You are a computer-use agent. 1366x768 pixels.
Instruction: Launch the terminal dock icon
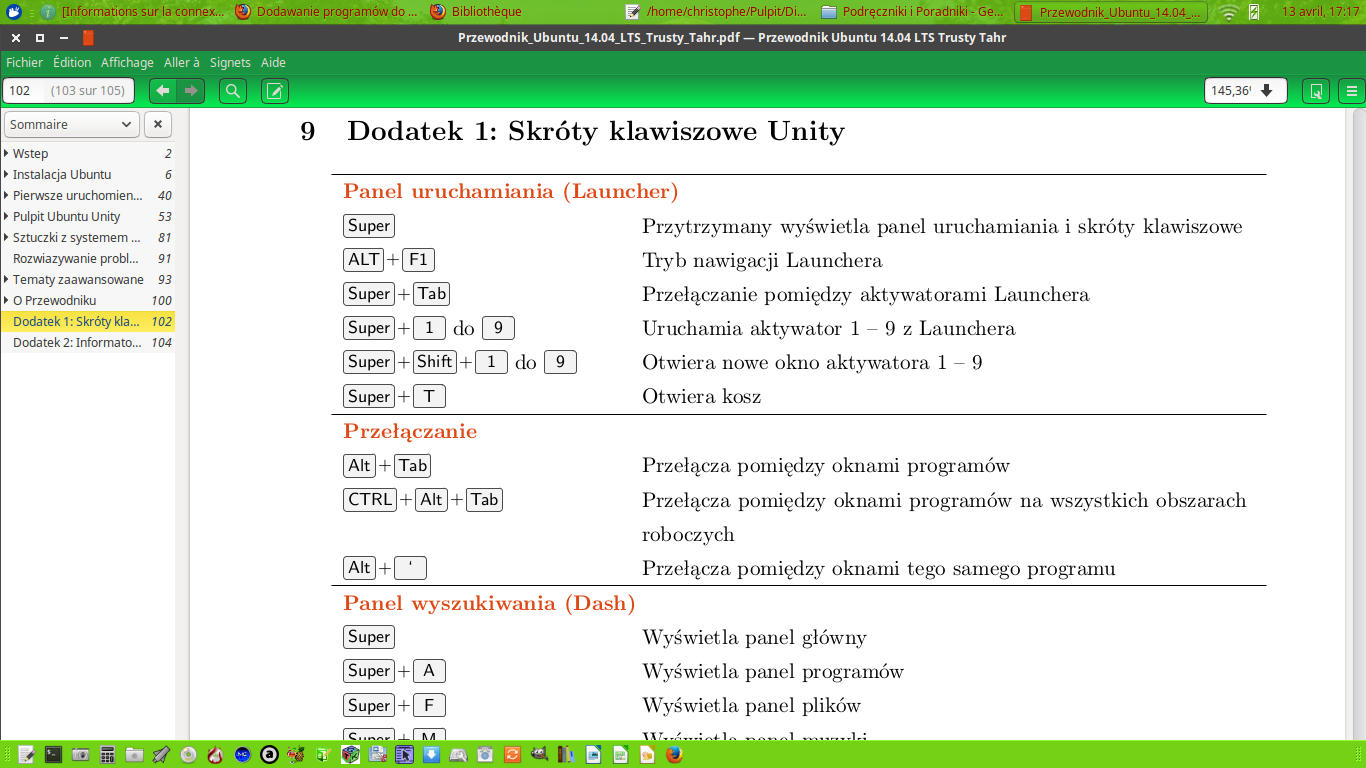pyautogui.click(x=53, y=754)
